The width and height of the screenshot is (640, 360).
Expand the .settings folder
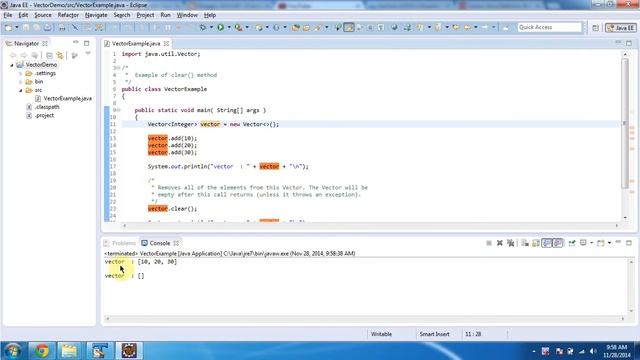(x=20, y=73)
